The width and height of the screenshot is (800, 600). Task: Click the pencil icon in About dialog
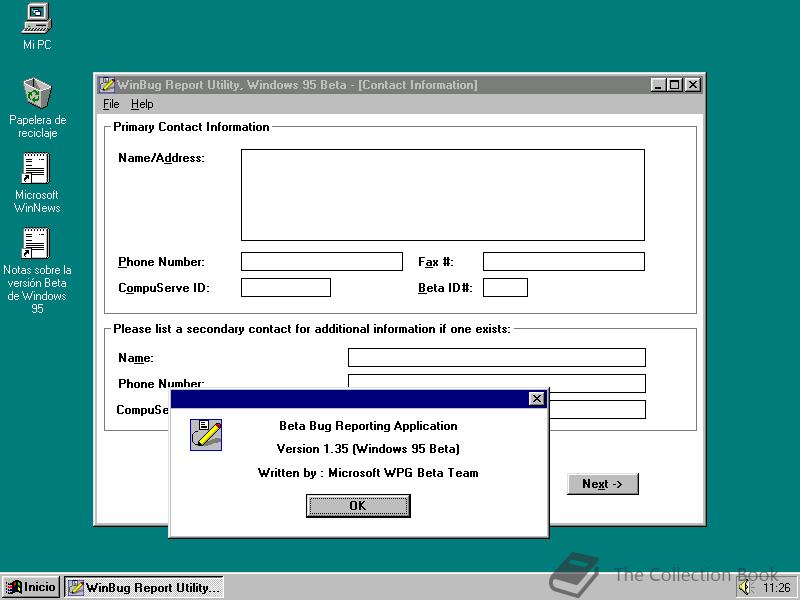(206, 435)
